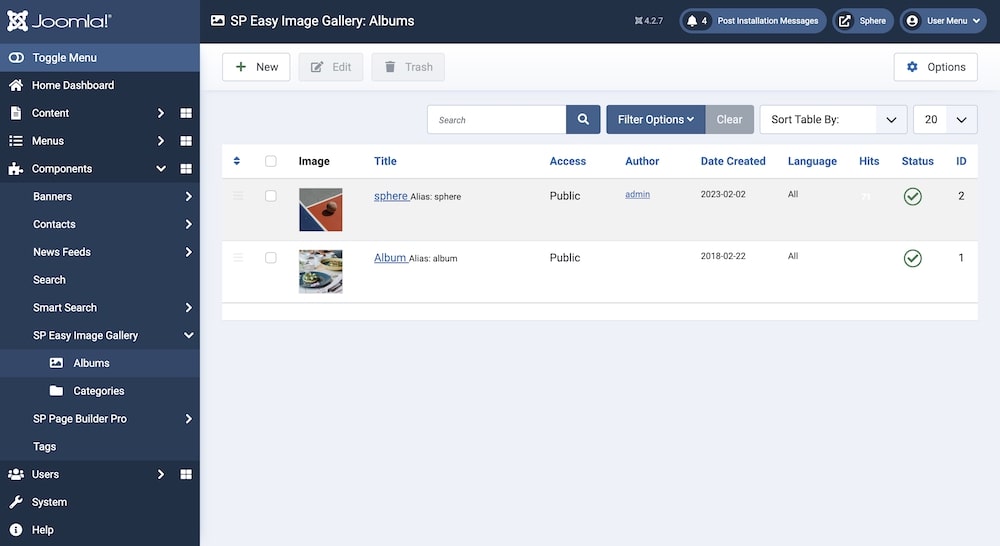Click the Menus dashboard grid icon
1000x546 pixels.
point(186,141)
